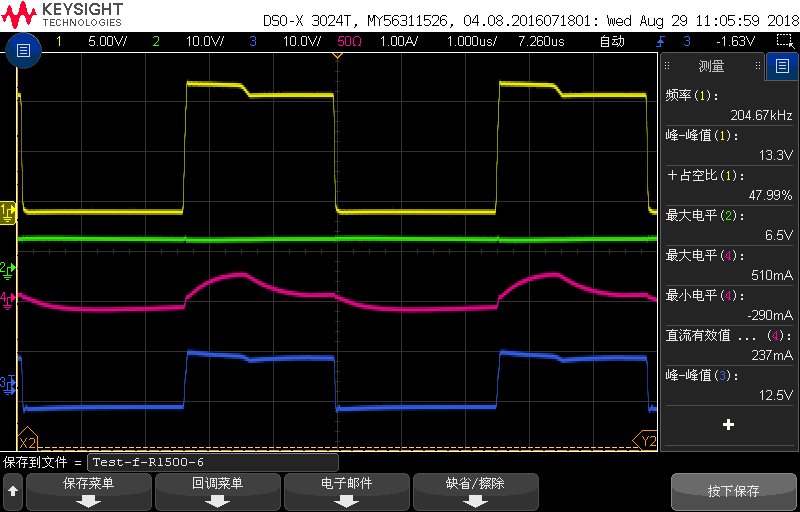Click the 510mA maximum value
Image resolution: width=800 pixels, height=512 pixels.
click(772, 275)
